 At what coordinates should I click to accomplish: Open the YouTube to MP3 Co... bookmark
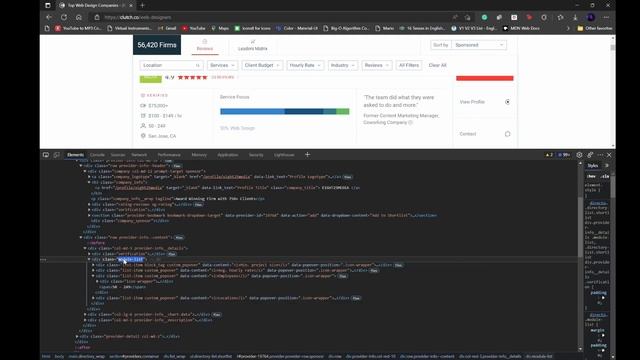point(78,28)
